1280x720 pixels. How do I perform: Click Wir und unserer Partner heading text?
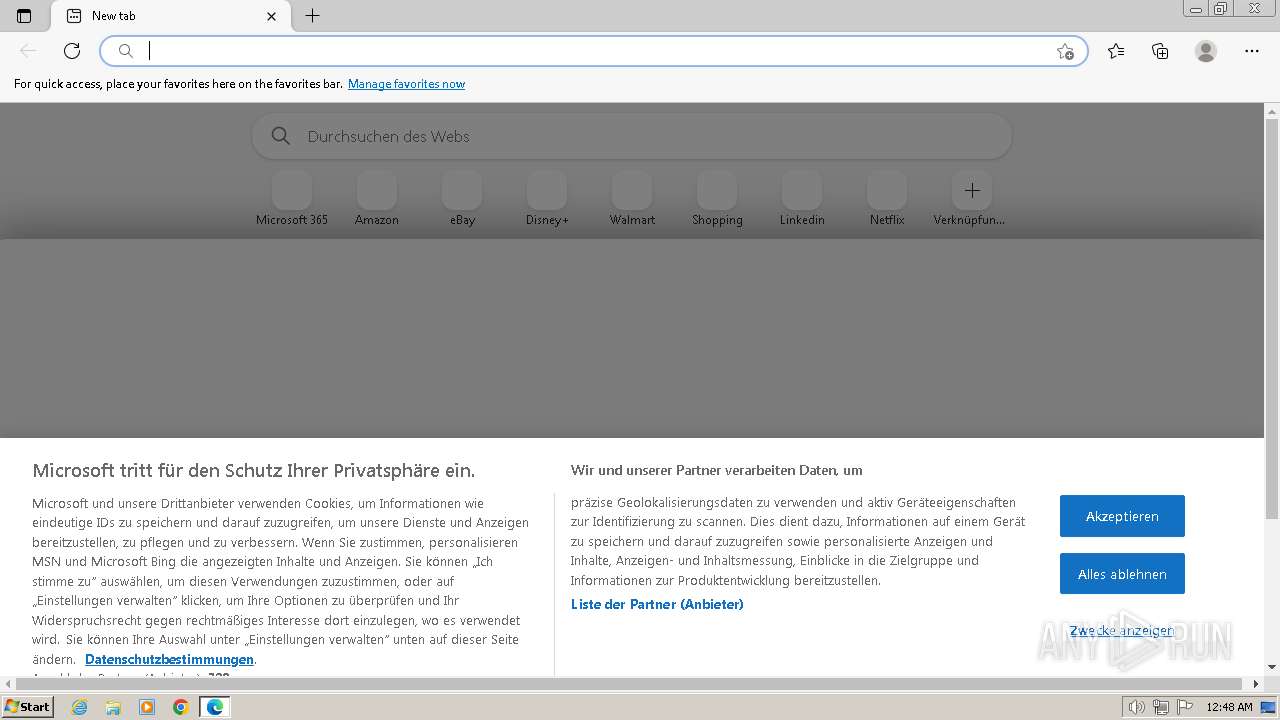tap(716, 470)
